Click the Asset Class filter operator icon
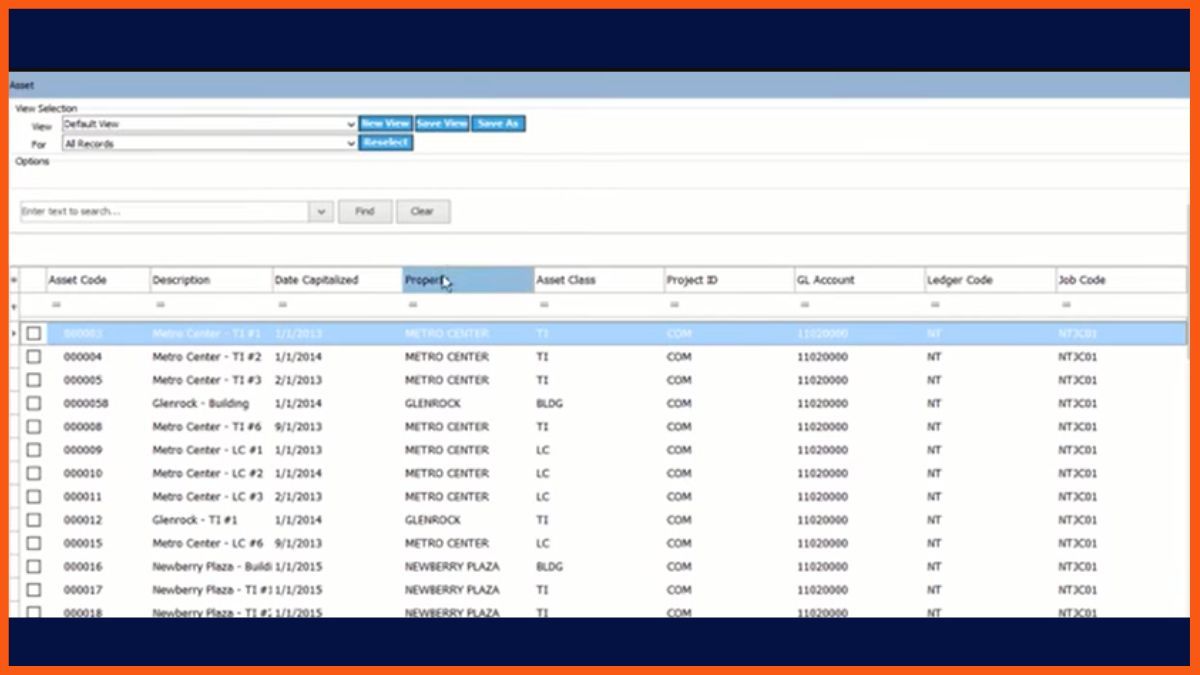 544,304
